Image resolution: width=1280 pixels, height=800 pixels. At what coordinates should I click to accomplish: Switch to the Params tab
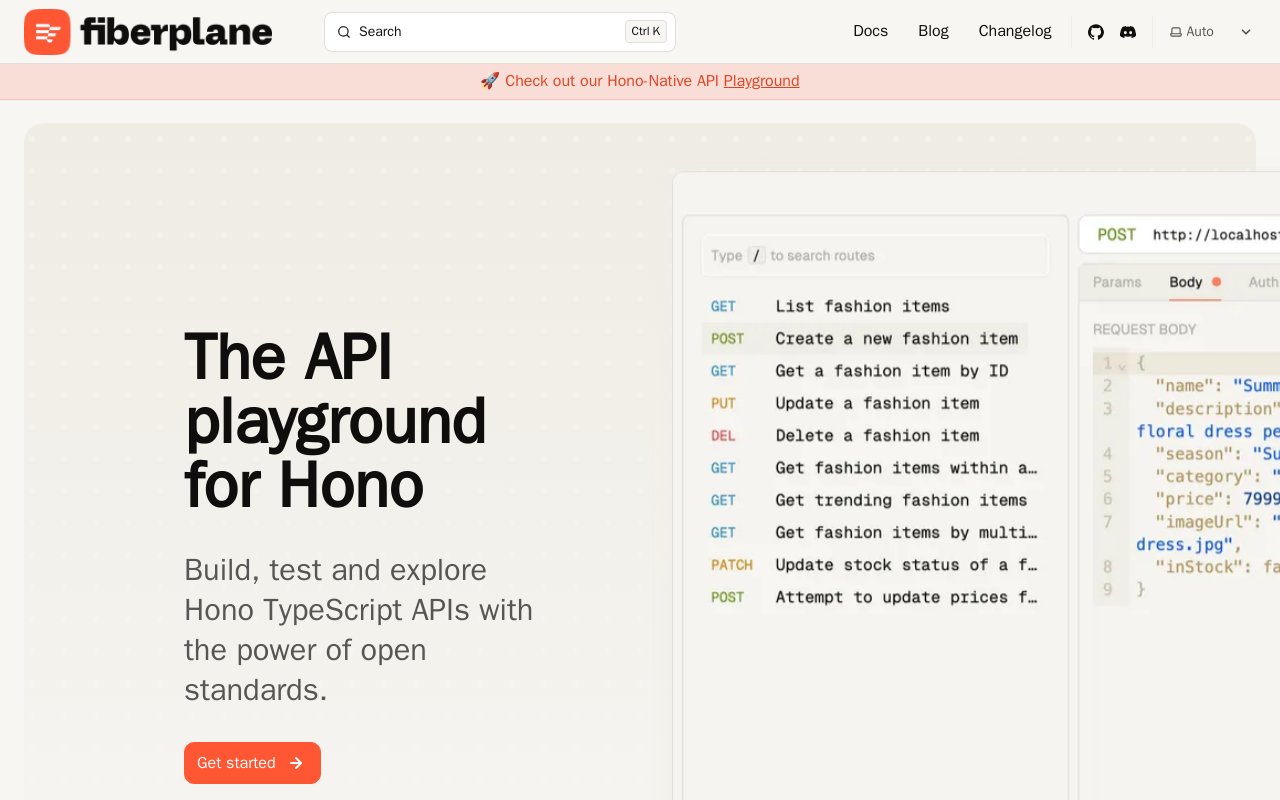pyautogui.click(x=1117, y=282)
